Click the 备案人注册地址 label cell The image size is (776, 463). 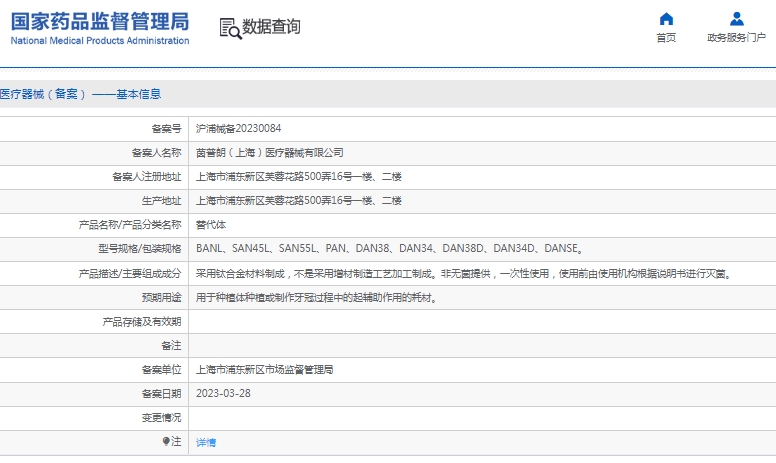(147, 177)
